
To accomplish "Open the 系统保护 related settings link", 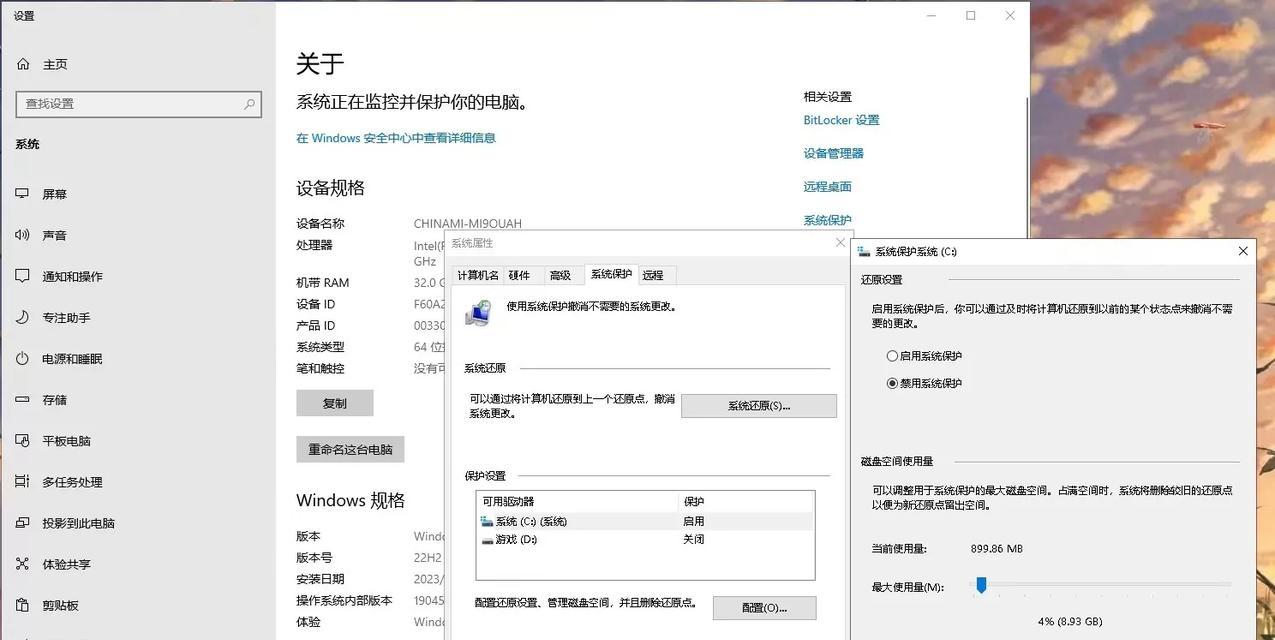I will pyautogui.click(x=827, y=220).
